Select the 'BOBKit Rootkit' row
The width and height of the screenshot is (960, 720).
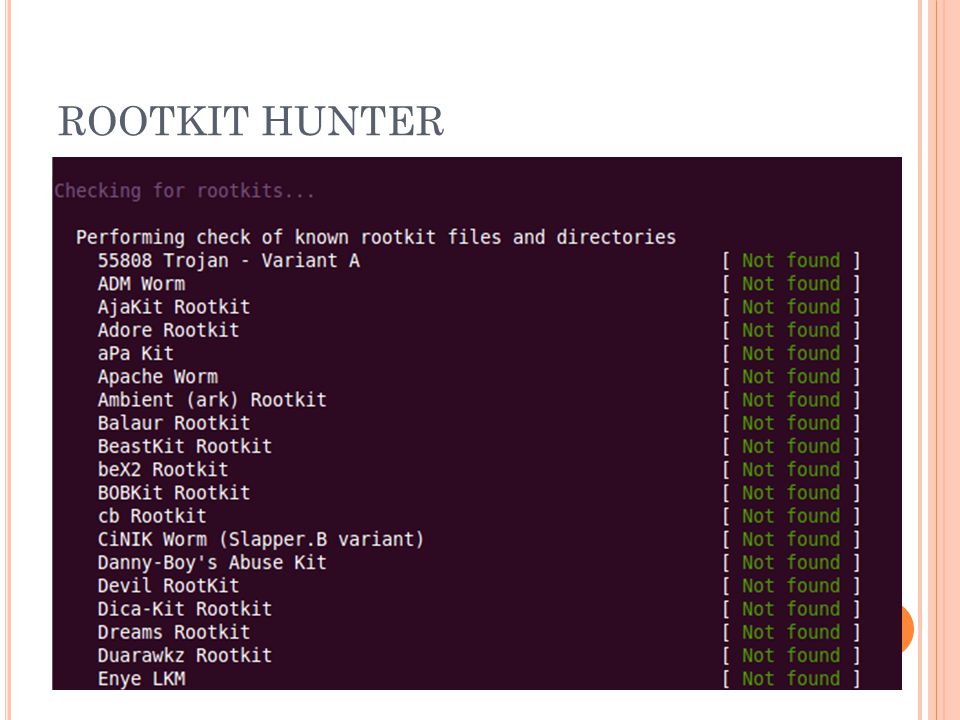coord(174,493)
